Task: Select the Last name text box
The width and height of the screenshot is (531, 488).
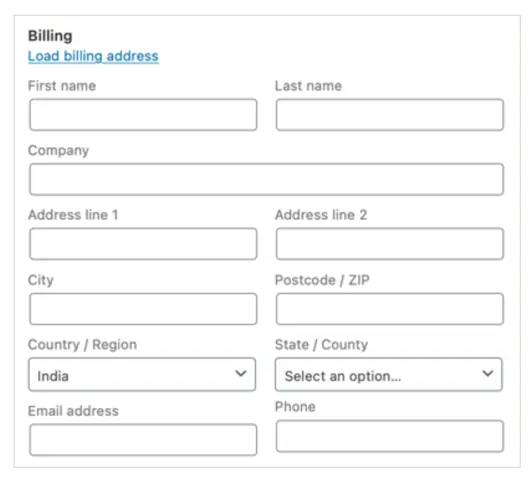Action: point(389,115)
